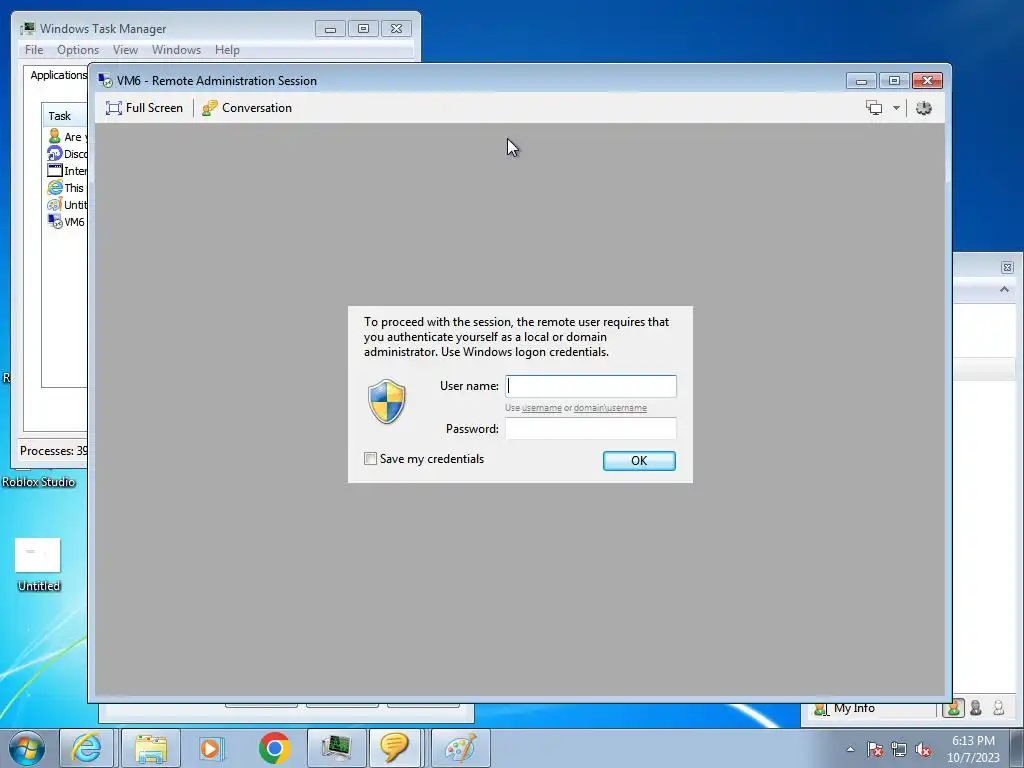Screen dimensions: 1024x768
Task: Open the Windows Start menu
Action: 27,748
